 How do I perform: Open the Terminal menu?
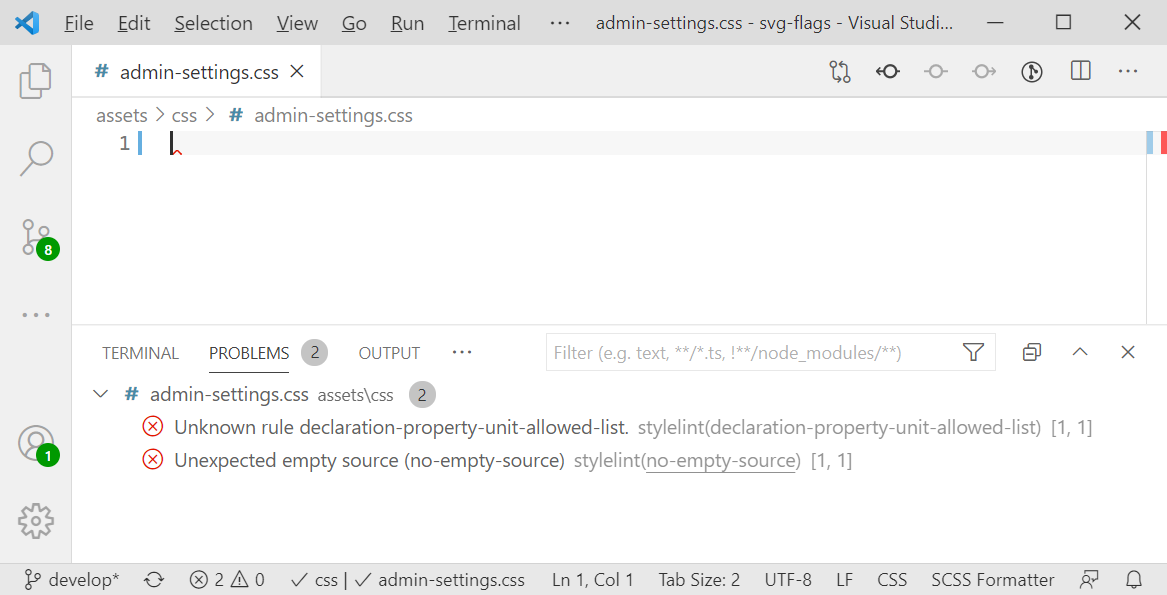coord(483,22)
